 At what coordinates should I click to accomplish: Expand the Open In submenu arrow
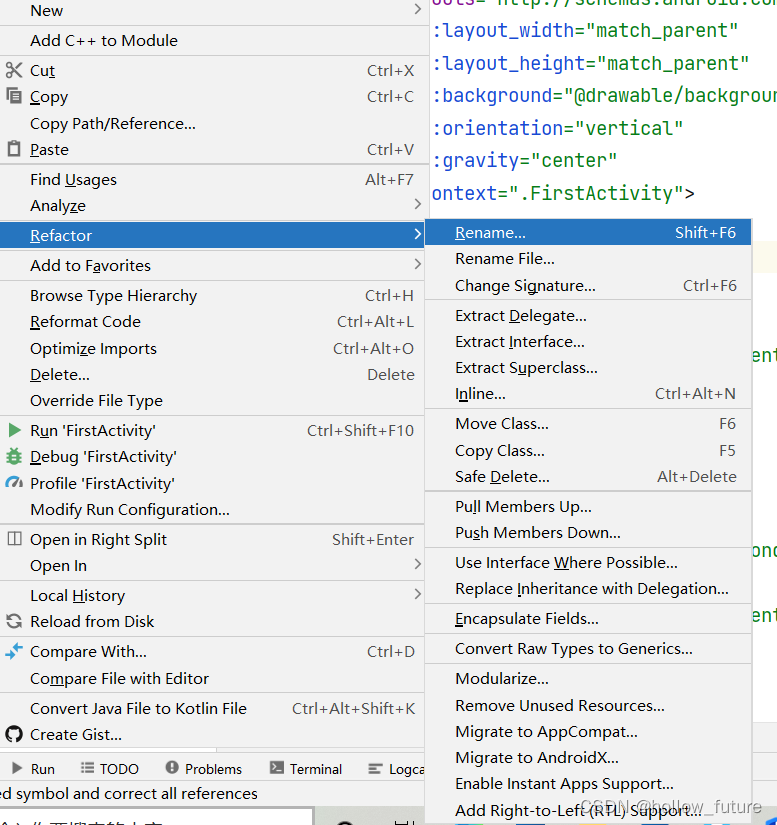417,564
